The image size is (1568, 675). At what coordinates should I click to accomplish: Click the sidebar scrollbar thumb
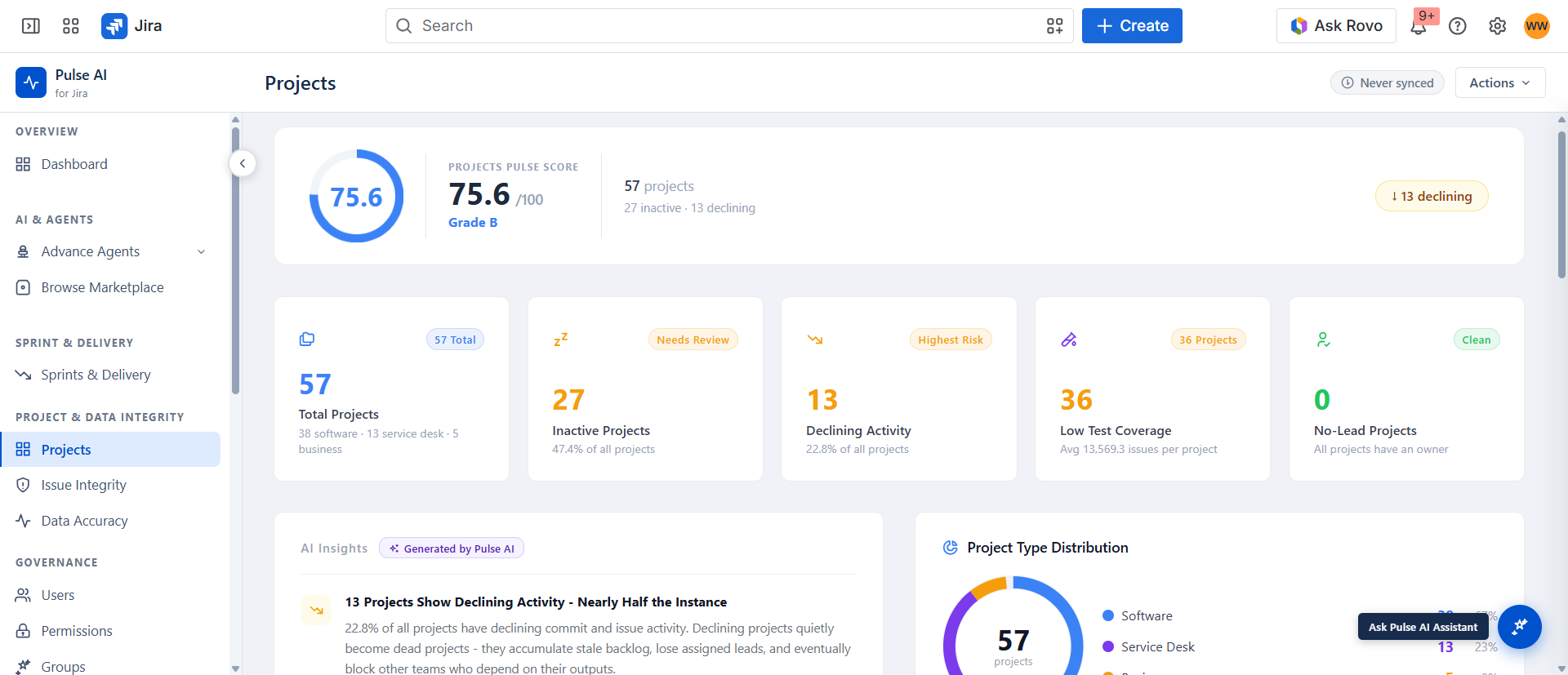(235, 260)
